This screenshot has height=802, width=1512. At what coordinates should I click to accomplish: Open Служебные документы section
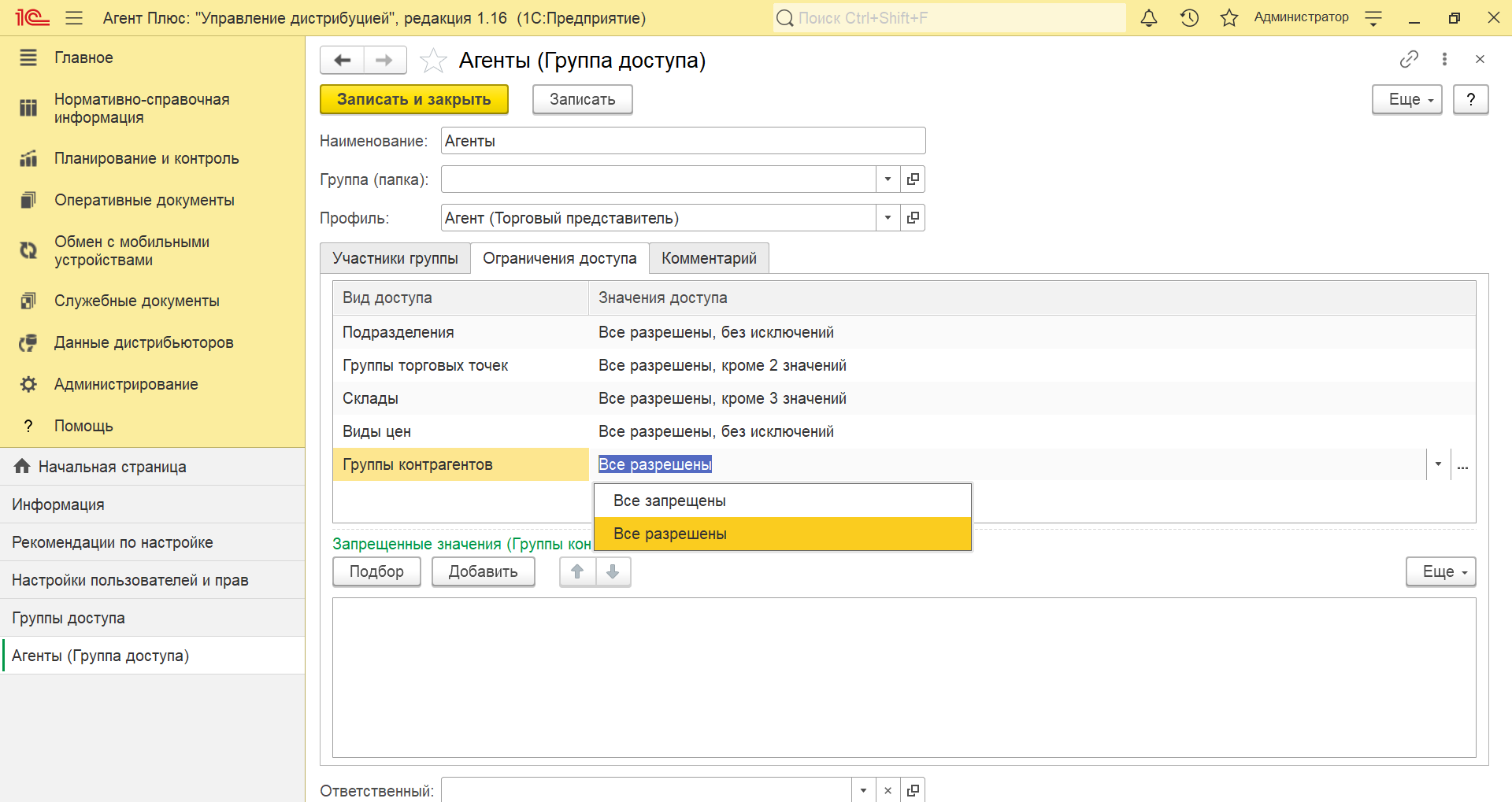click(x=137, y=301)
